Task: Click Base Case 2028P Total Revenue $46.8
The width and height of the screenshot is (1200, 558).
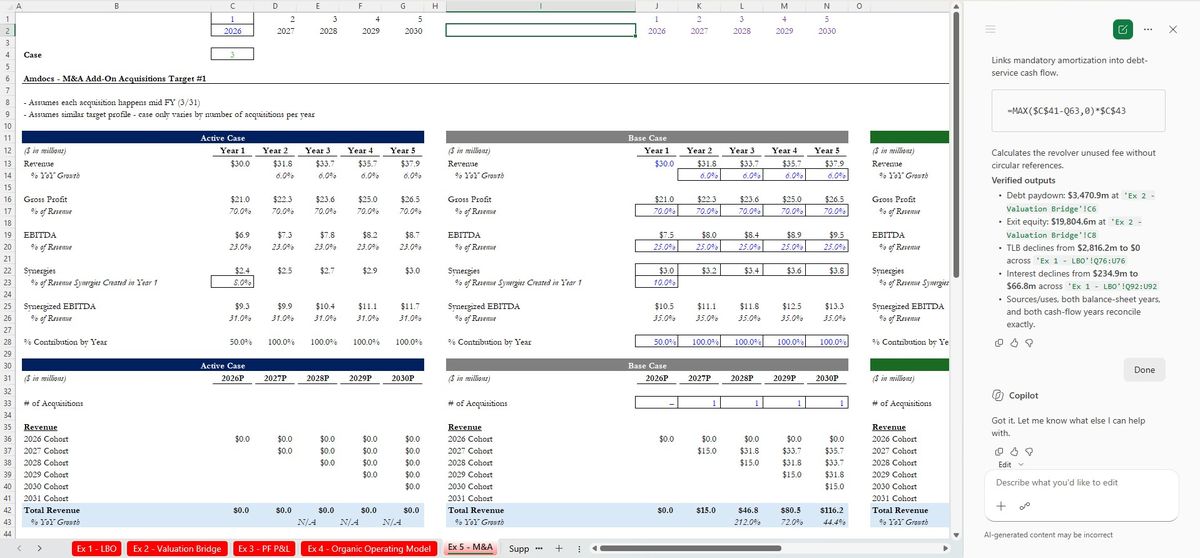Action: pos(742,510)
